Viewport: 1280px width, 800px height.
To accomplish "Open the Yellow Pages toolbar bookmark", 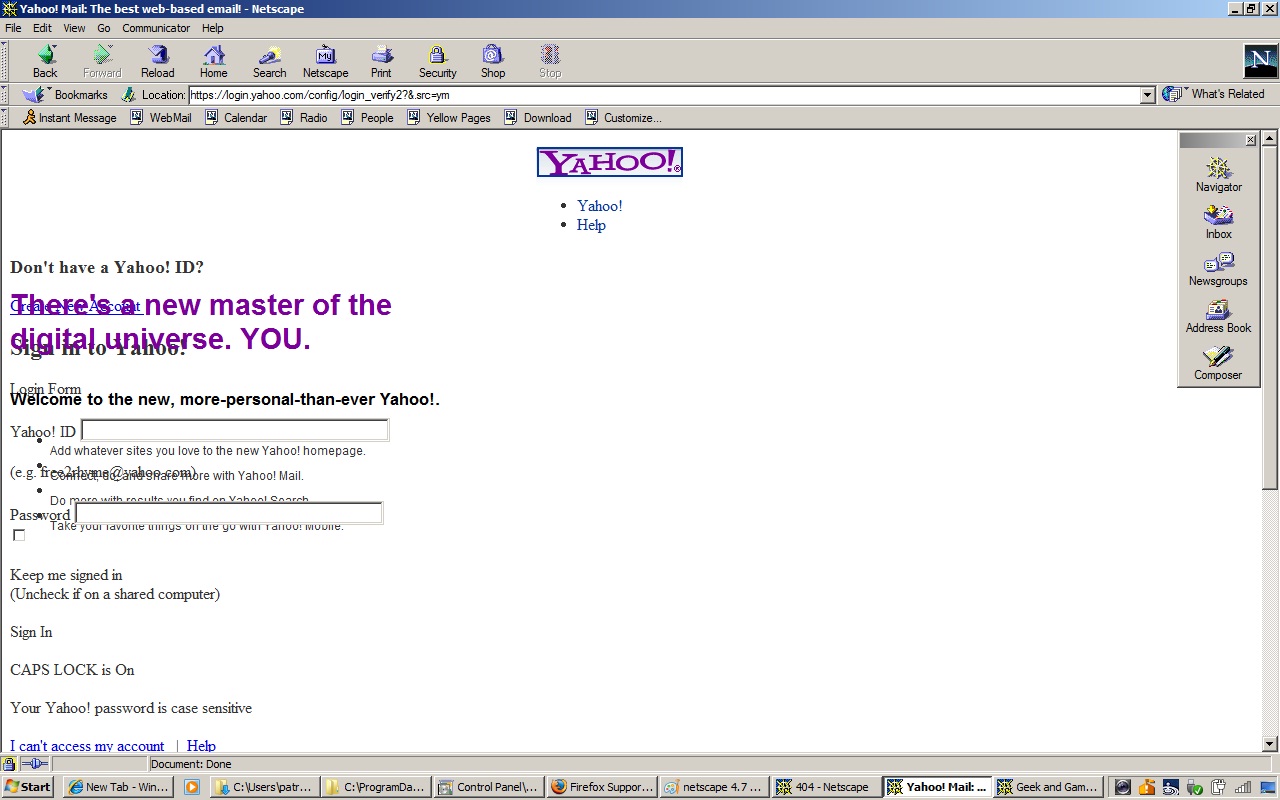I will click(x=449, y=118).
